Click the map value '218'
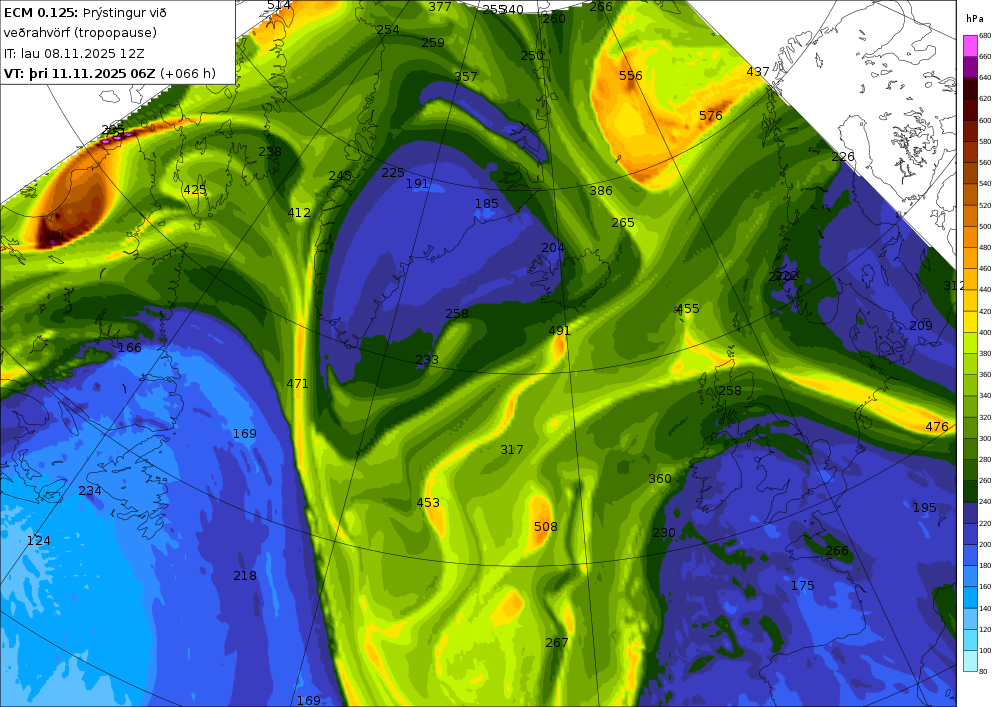This screenshot has width=1000, height=707. [245, 576]
